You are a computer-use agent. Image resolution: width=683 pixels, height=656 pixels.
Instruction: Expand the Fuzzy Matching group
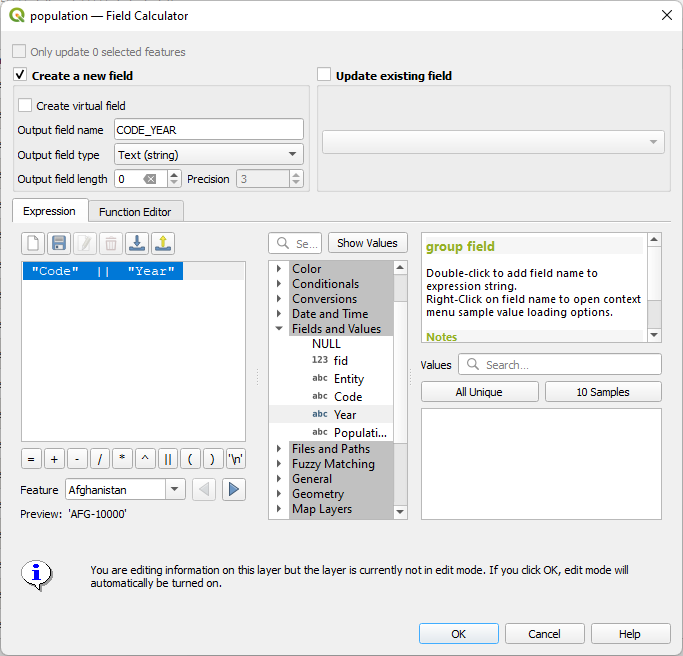279,463
